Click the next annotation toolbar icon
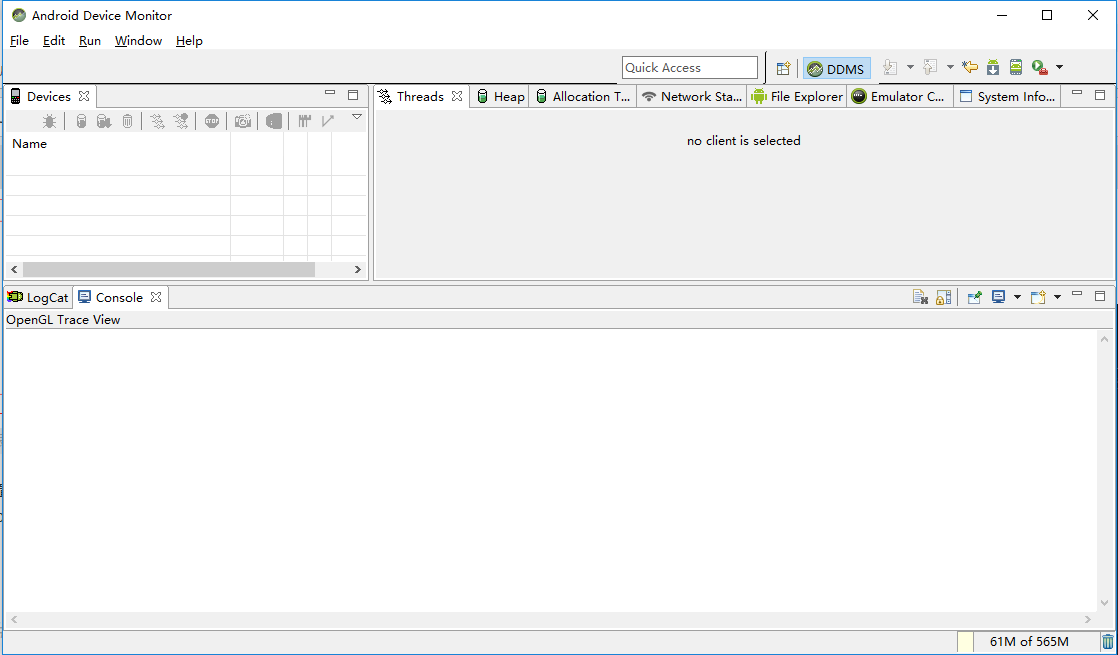Screen dimensions: 1118x655 point(890,67)
